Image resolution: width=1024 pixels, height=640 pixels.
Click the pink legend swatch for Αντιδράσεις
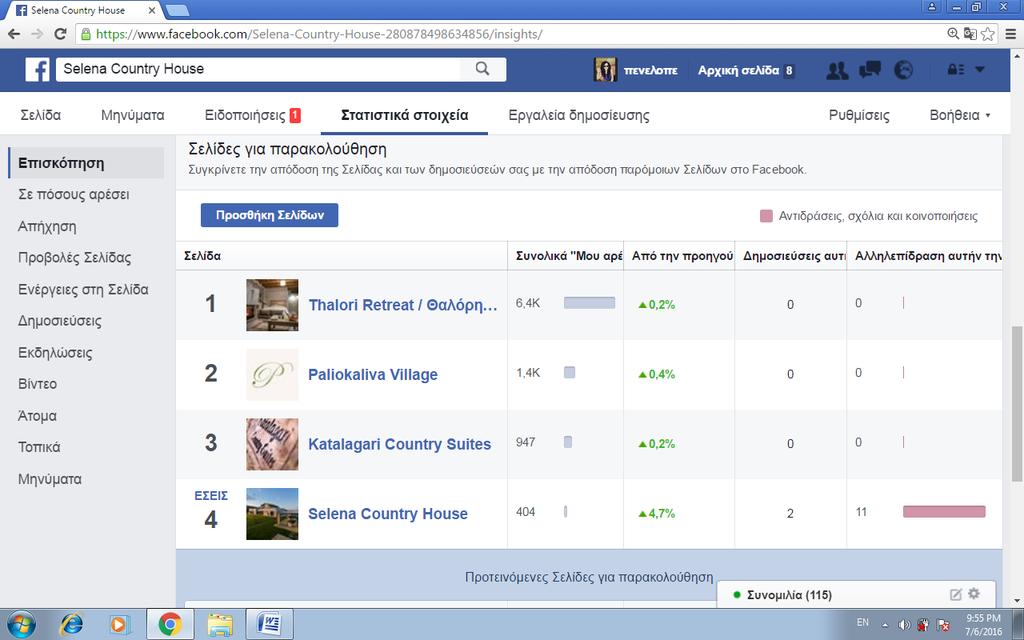(766, 216)
